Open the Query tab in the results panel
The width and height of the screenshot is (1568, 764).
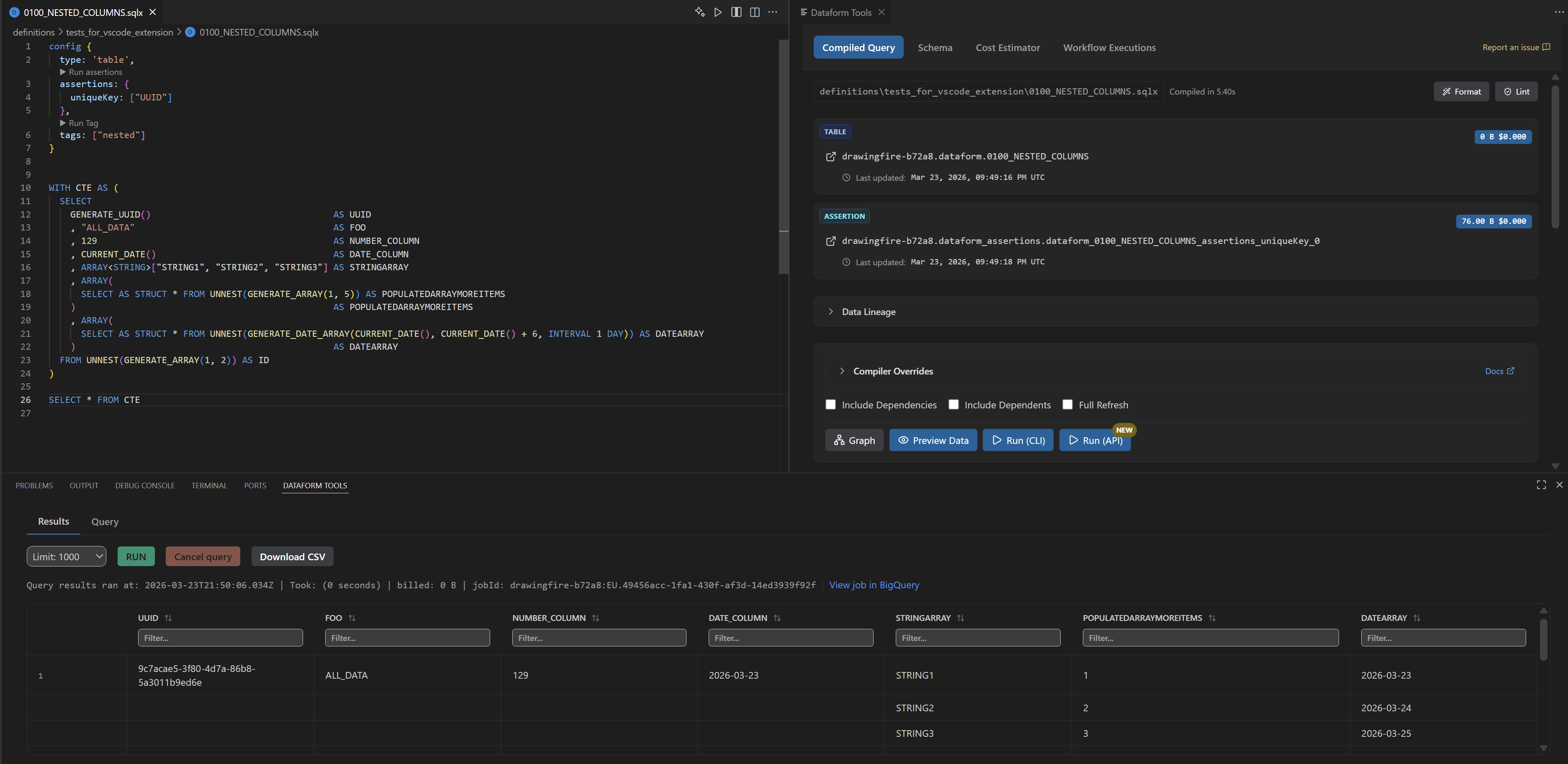(105, 522)
